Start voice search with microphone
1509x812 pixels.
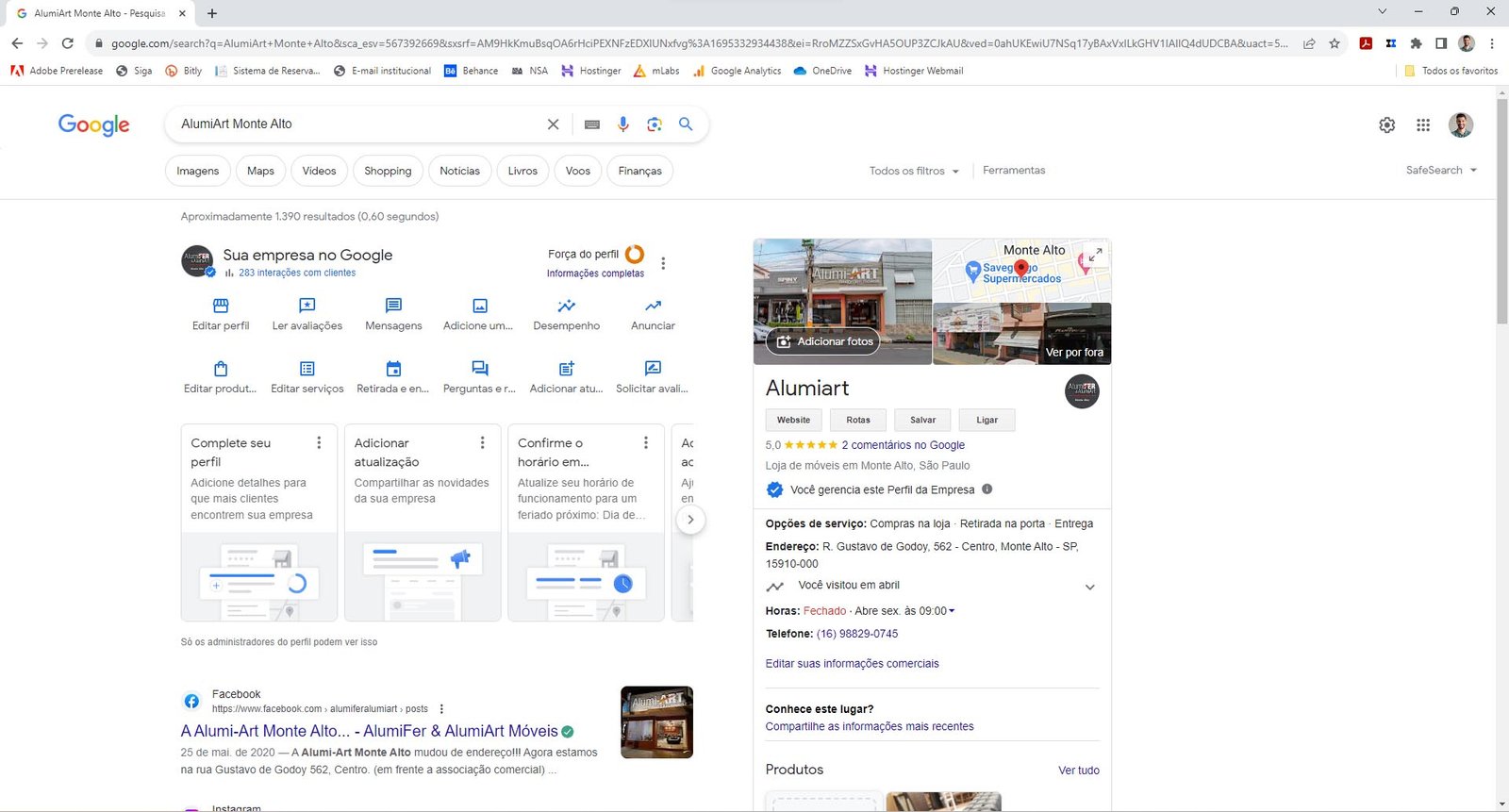coord(623,124)
